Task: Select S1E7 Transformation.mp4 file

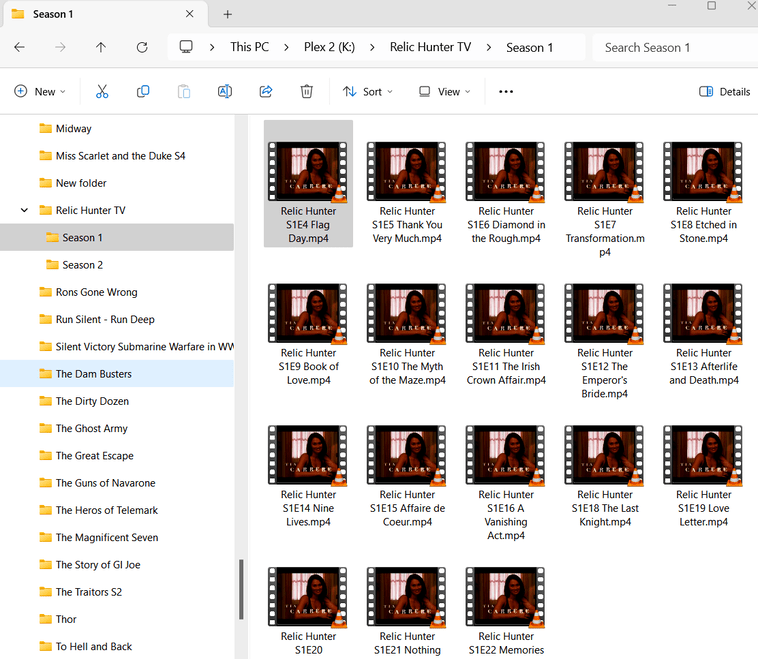Action: 605,199
